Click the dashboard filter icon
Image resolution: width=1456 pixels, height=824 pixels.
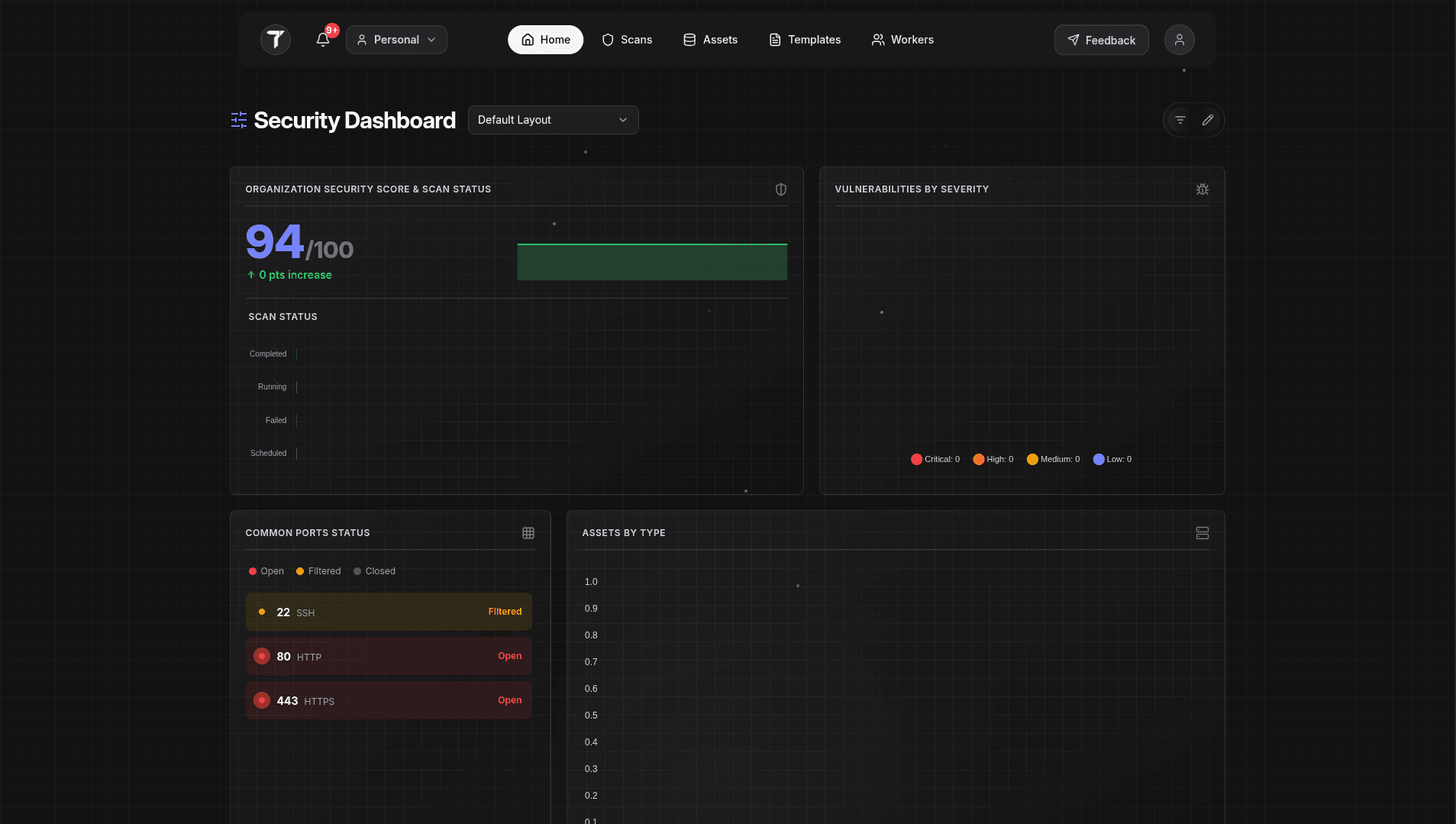coord(1180,120)
